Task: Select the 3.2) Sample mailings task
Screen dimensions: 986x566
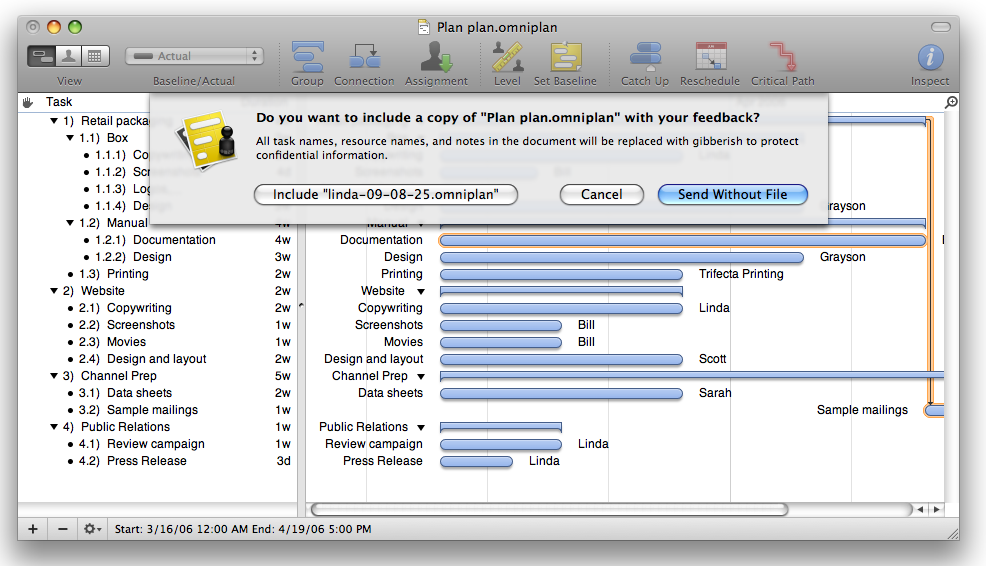Action: (x=157, y=409)
